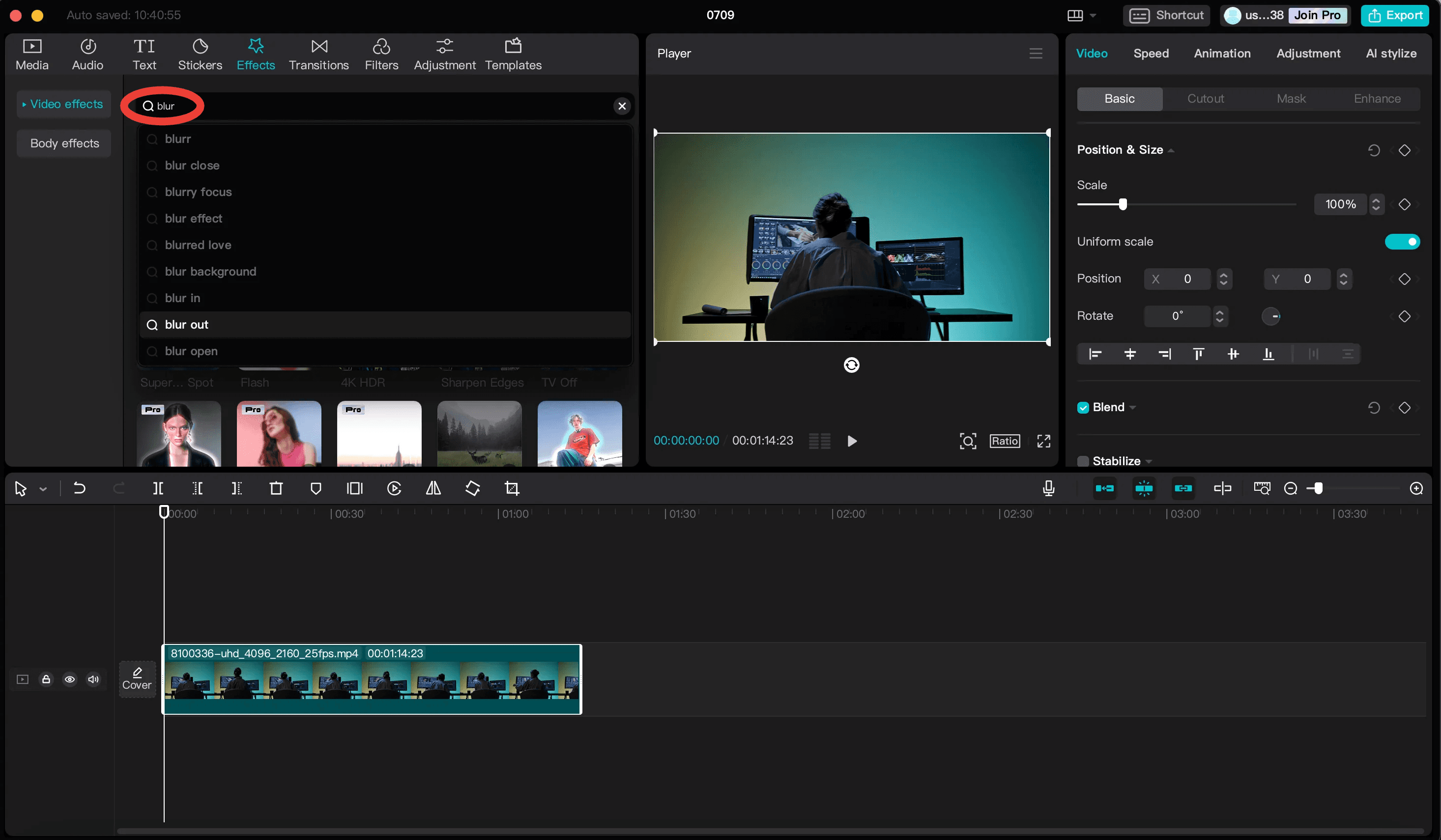Open the Filters panel
Viewport: 1441px width, 840px height.
381,55
